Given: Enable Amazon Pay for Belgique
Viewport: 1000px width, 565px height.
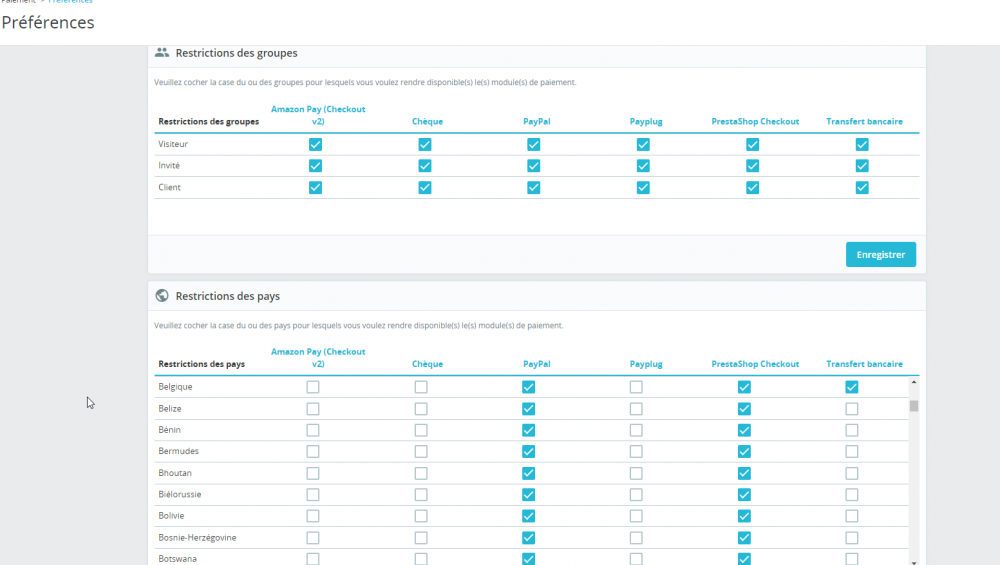Looking at the screenshot, I should (312, 387).
